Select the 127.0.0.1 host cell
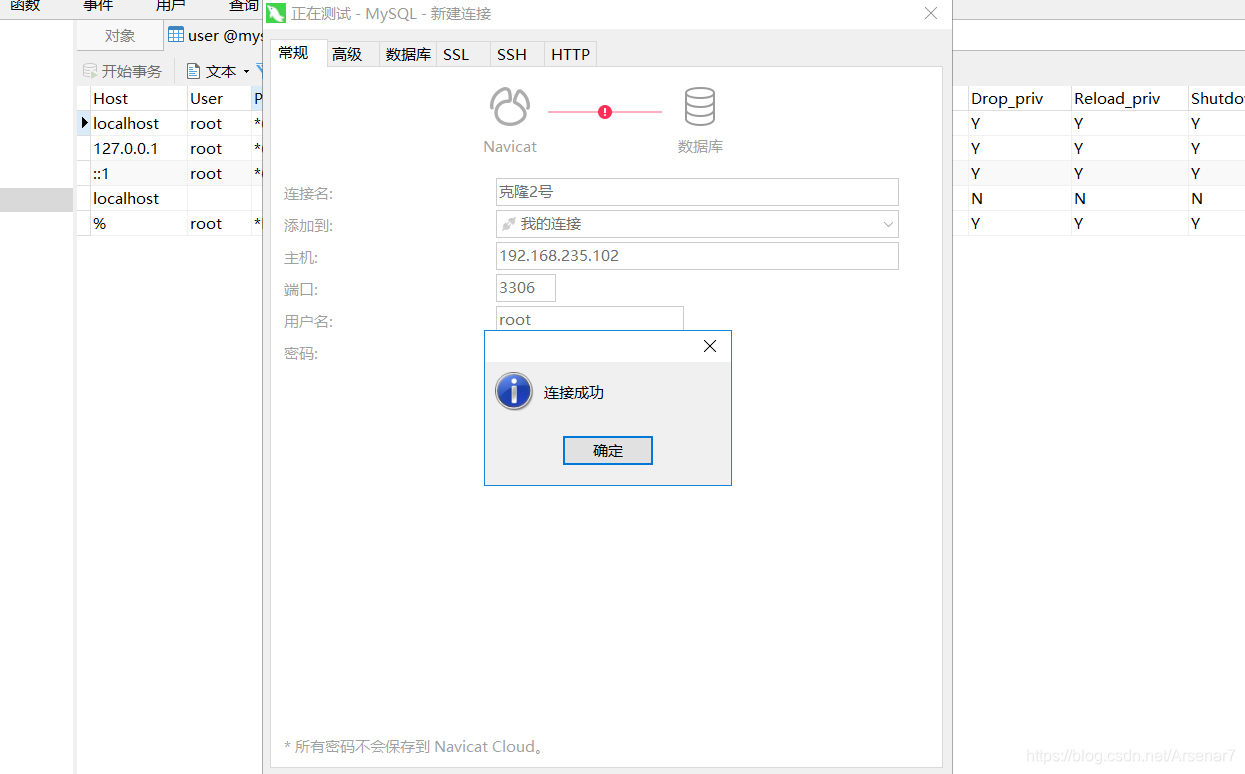The width and height of the screenshot is (1245, 774). point(138,148)
